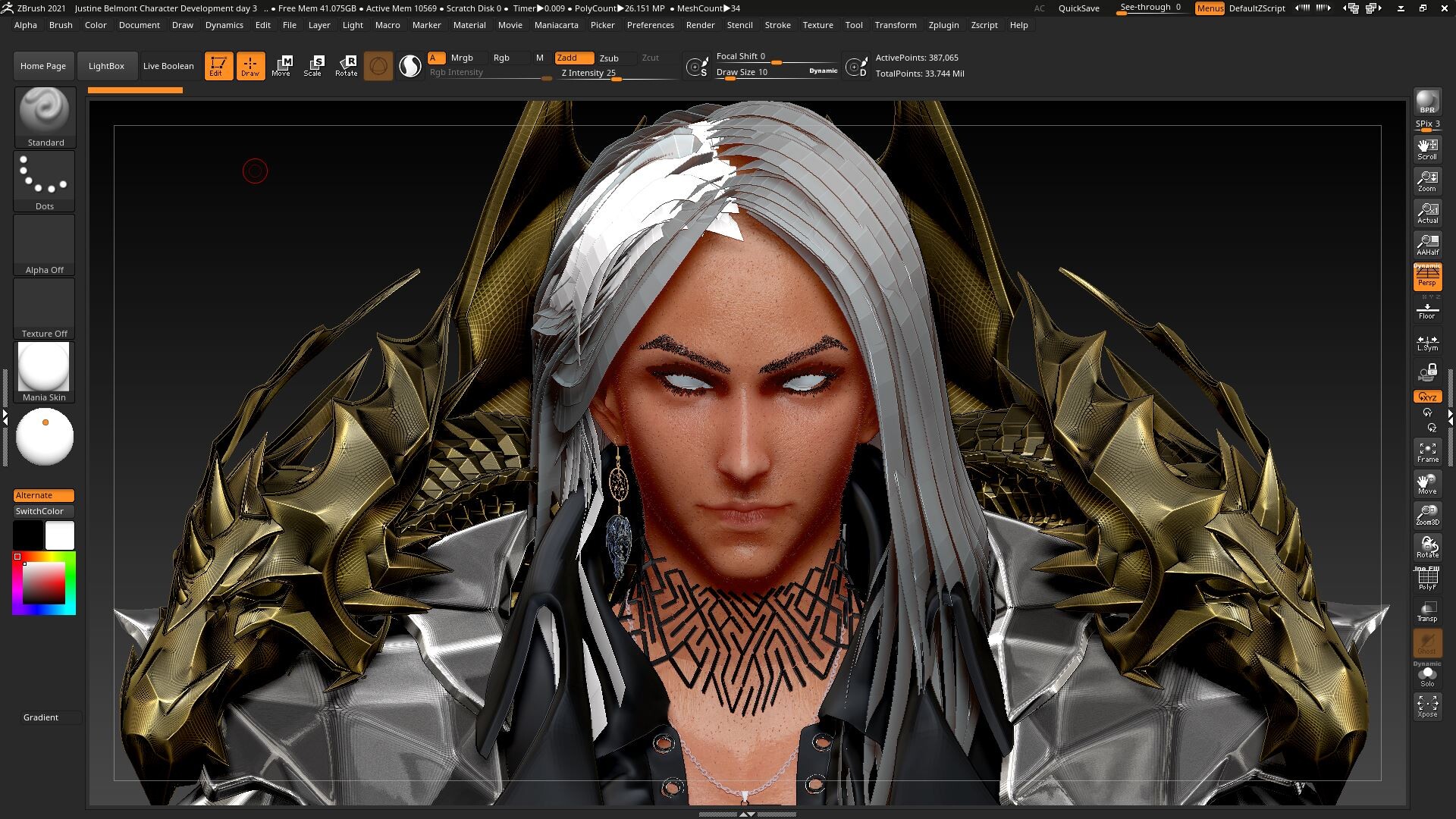Click the sculptris pro swirl icon

tap(410, 66)
